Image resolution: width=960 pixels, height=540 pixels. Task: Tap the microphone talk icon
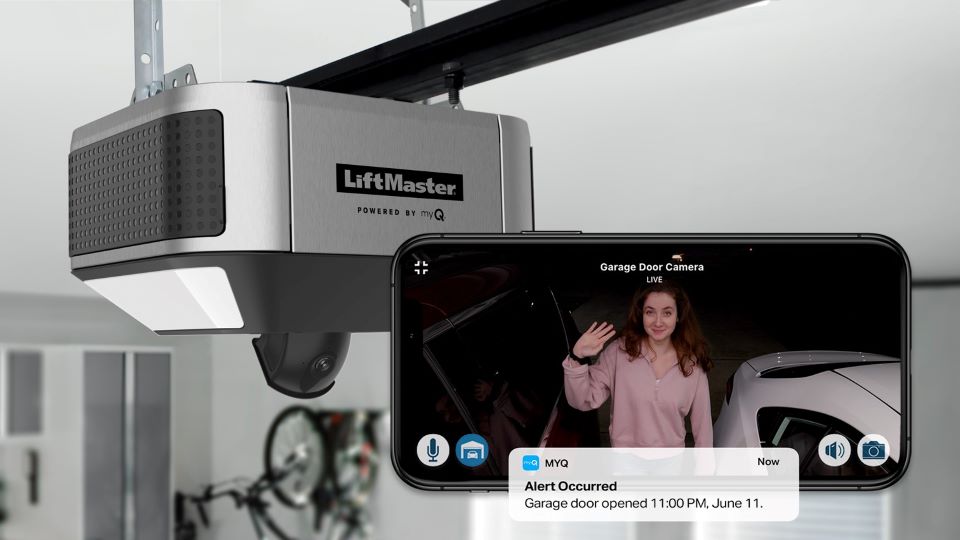point(433,450)
